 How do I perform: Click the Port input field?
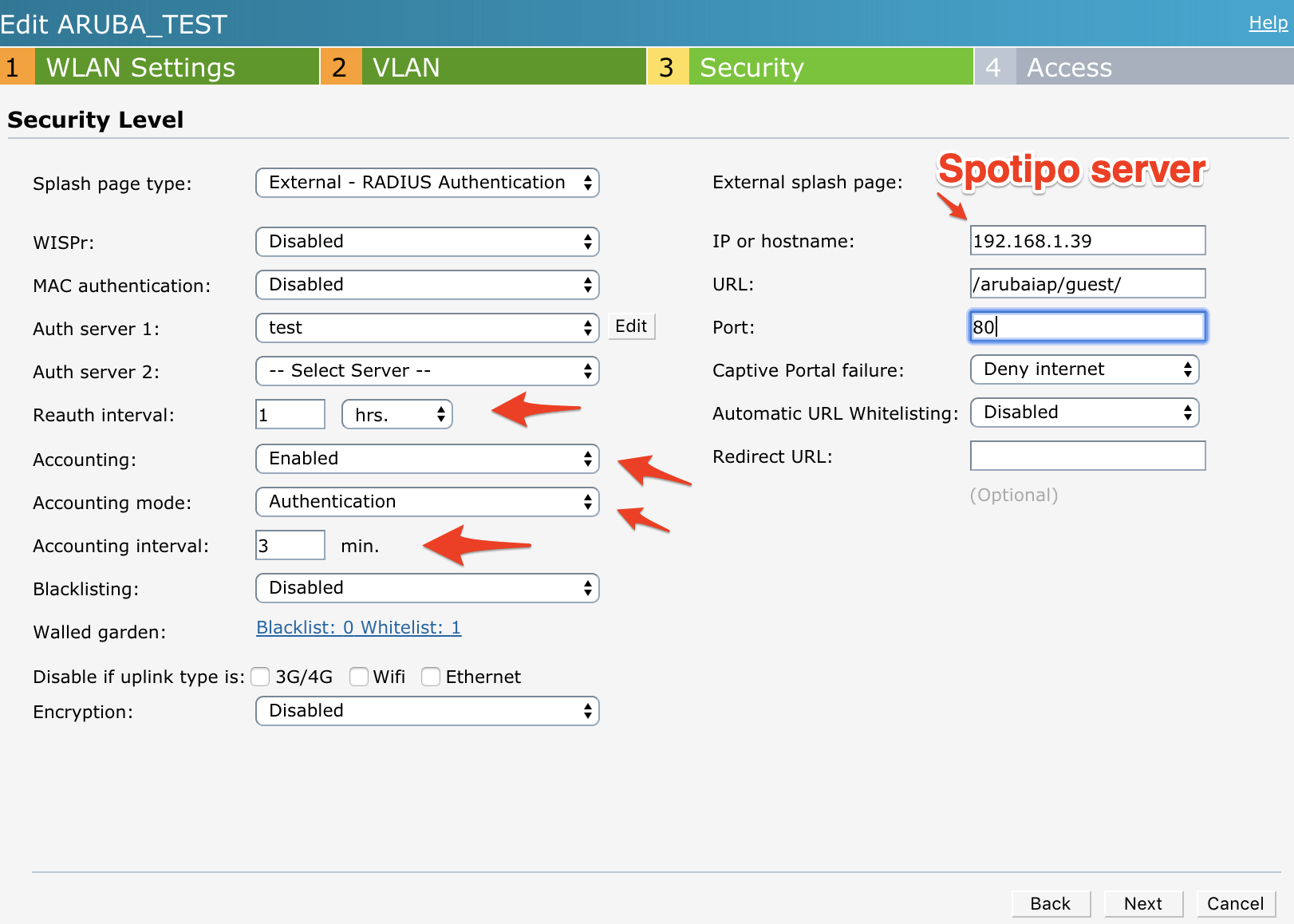(1087, 326)
